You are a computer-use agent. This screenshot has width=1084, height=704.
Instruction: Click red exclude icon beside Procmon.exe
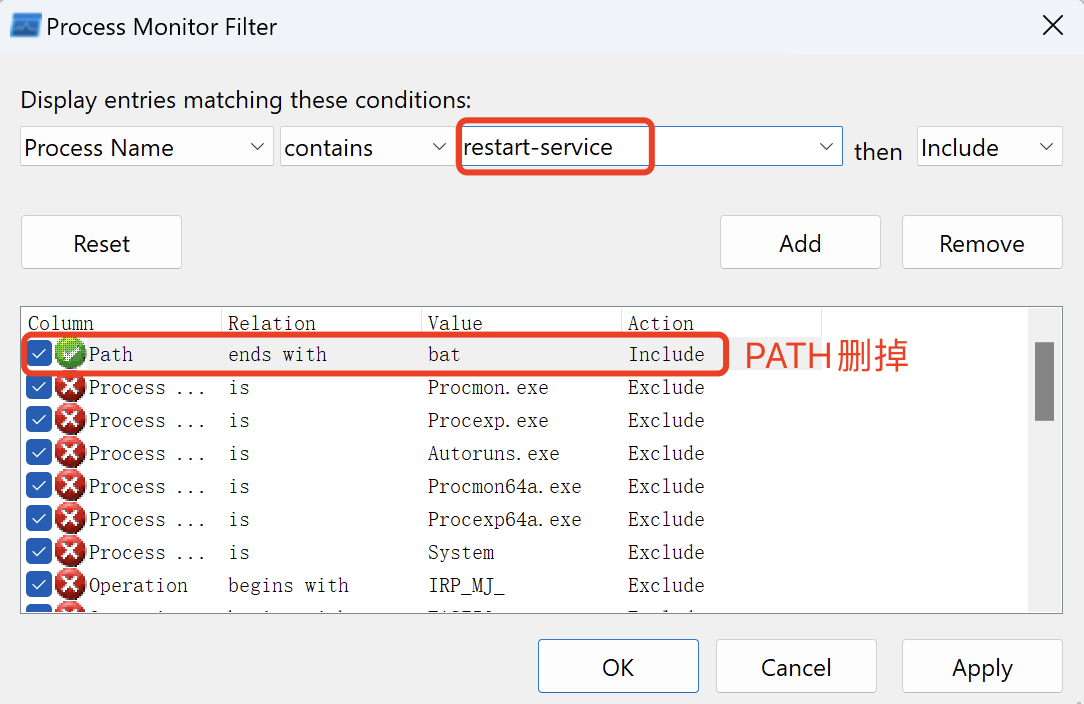coord(70,387)
